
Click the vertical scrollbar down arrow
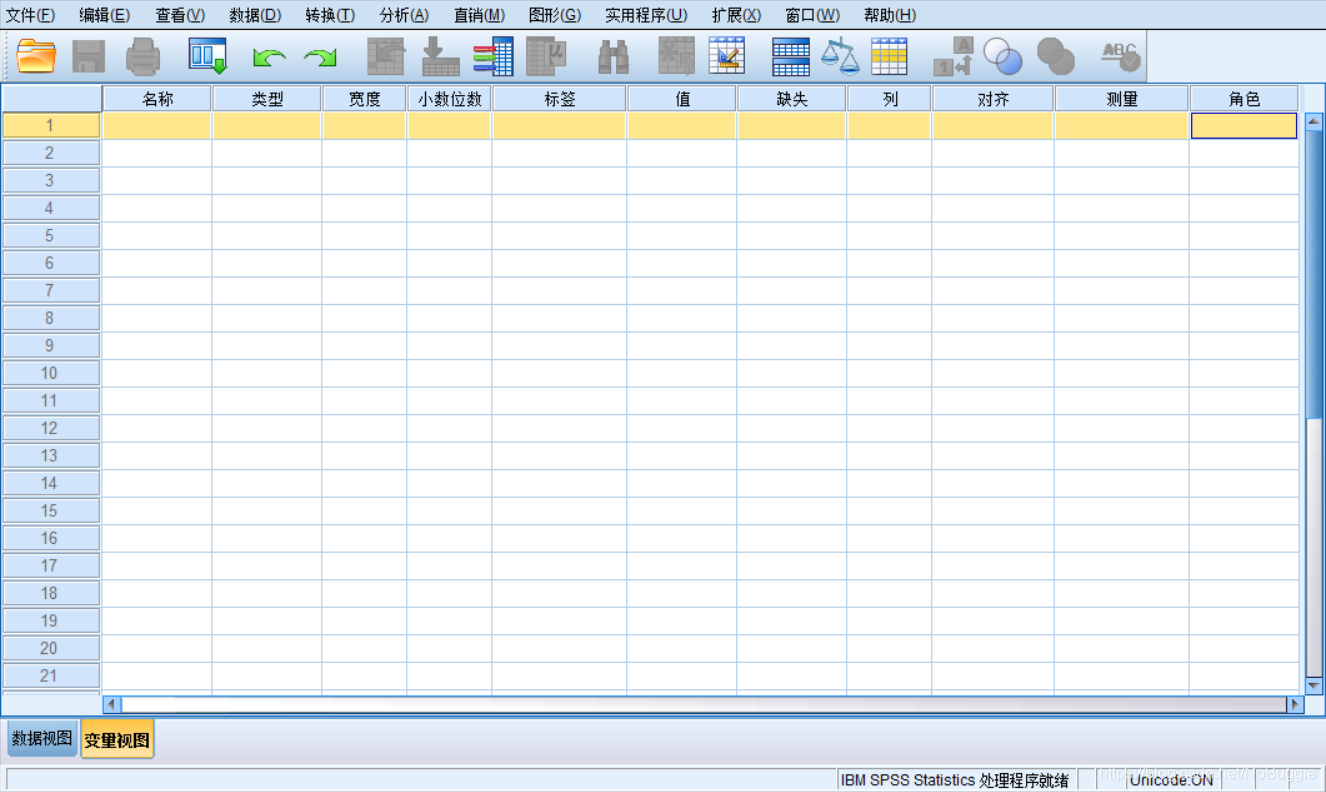[x=1314, y=686]
